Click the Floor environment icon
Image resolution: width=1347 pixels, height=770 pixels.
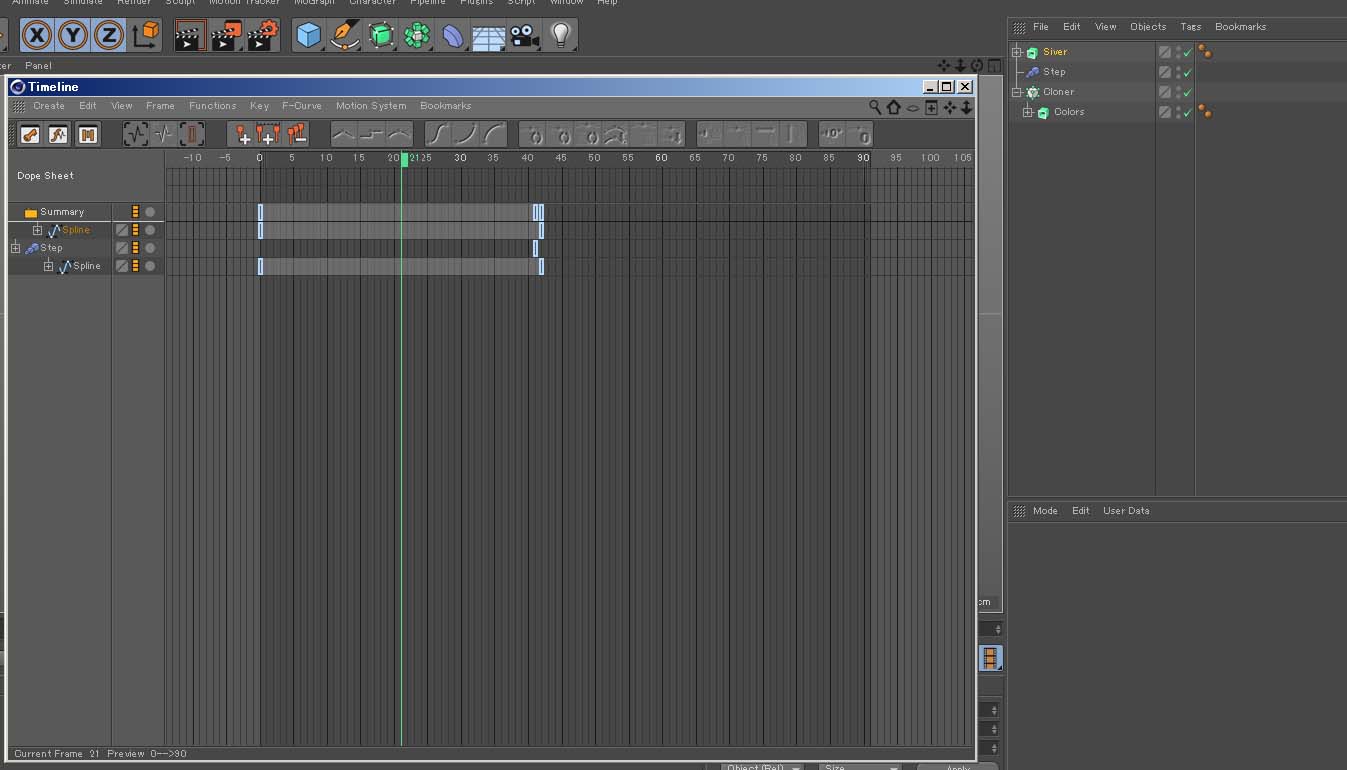coord(489,36)
